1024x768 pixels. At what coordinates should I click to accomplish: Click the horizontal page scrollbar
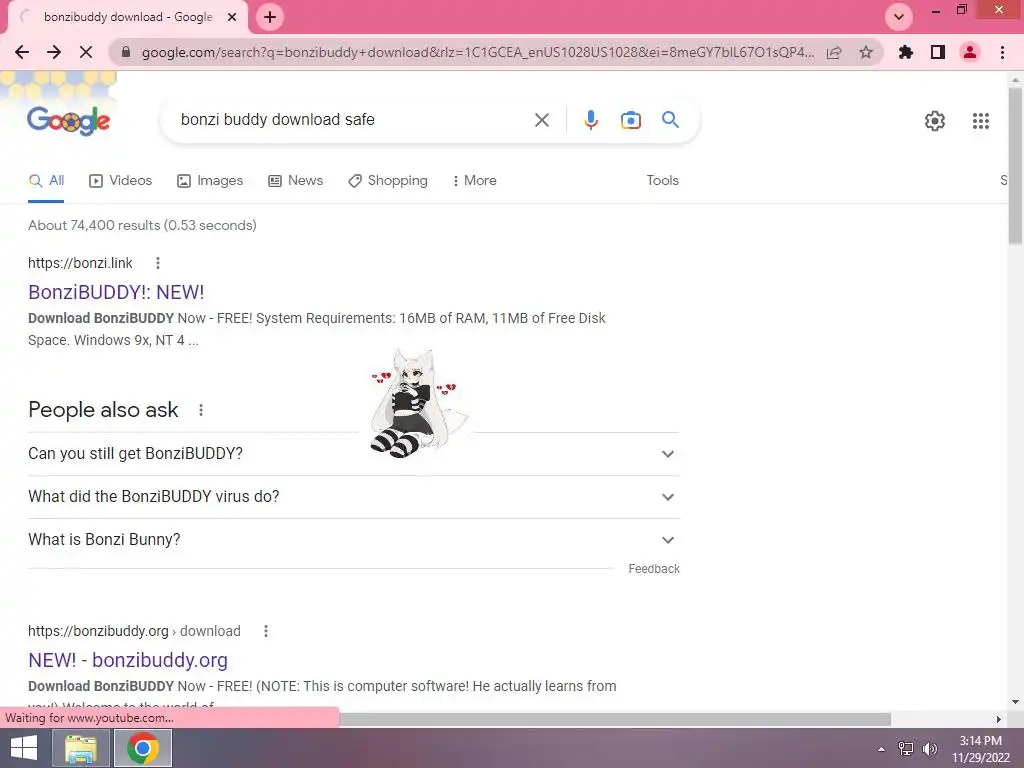(x=615, y=719)
